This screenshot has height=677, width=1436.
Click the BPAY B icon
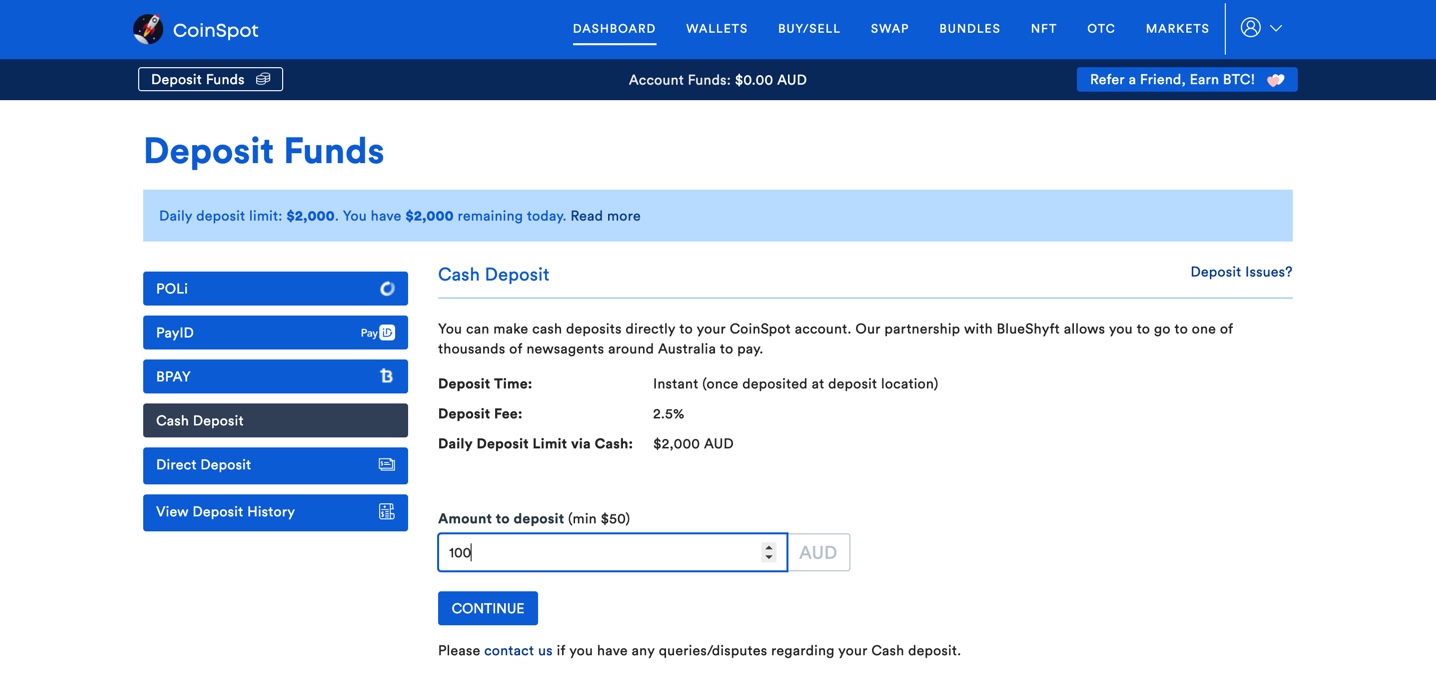(387, 376)
